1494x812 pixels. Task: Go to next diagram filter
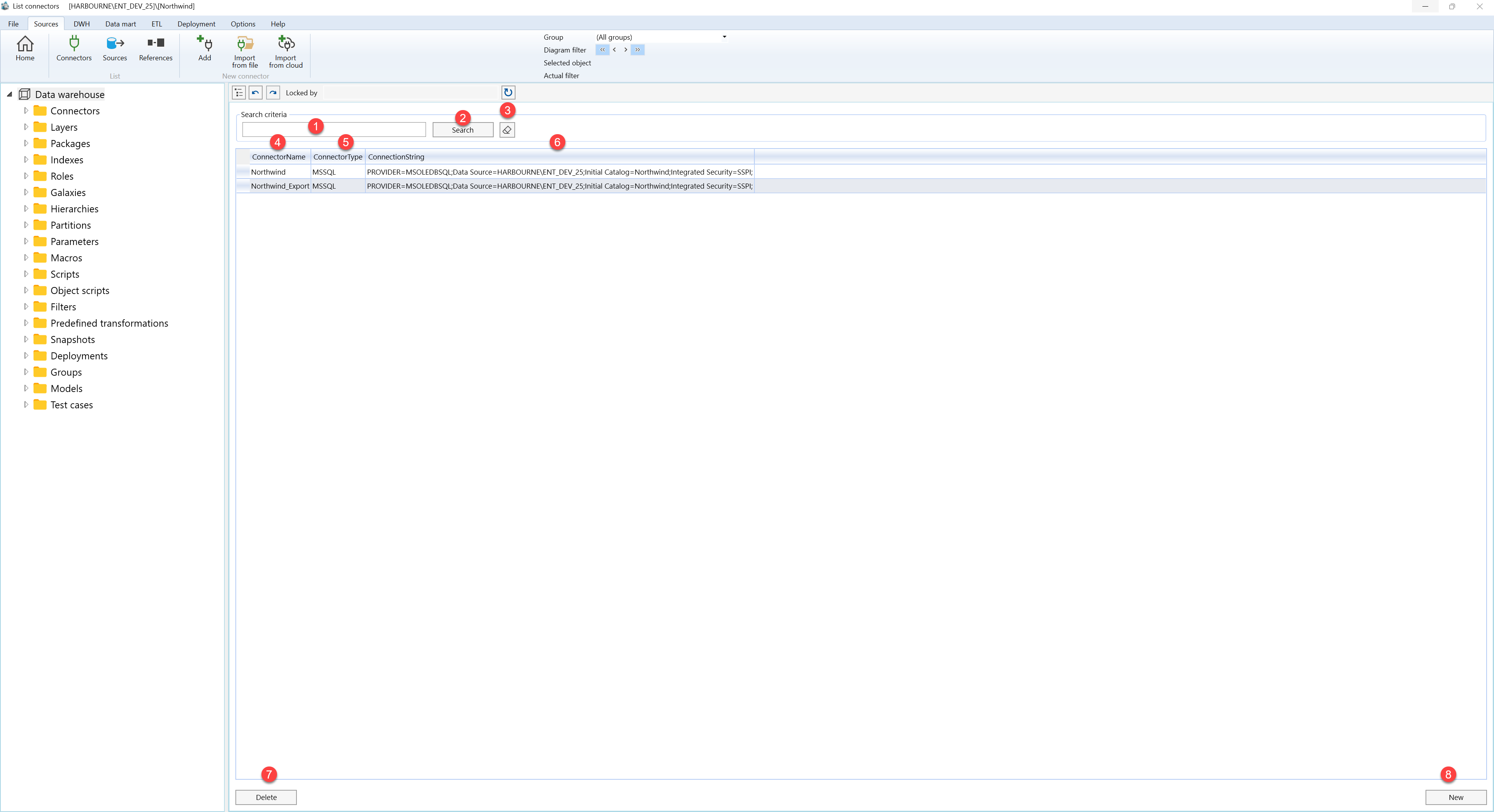click(625, 50)
